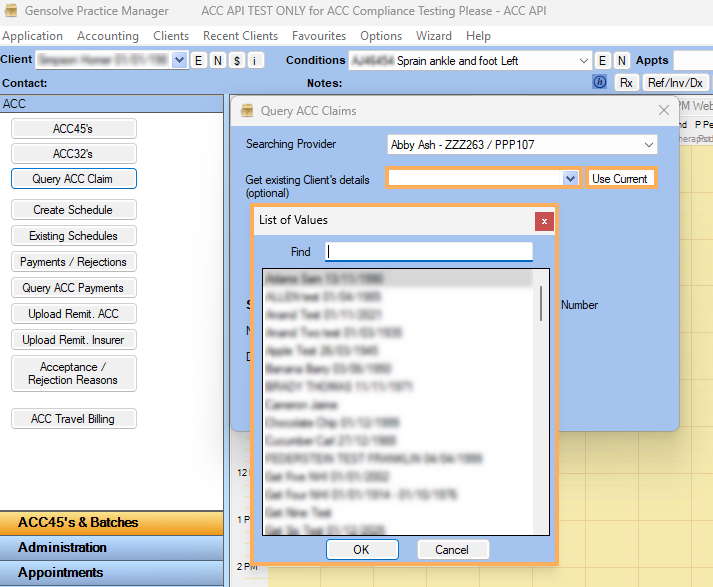713x587 pixels.
Task: Open the Accounting menu
Action: click(108, 36)
